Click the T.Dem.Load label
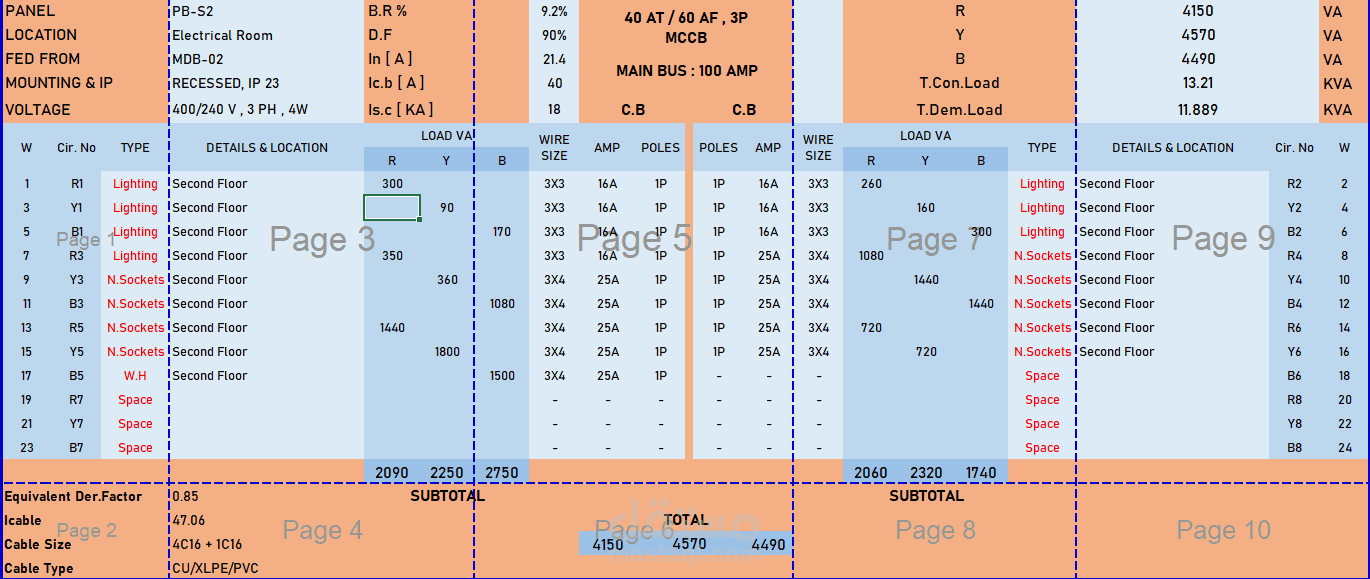Image resolution: width=1370 pixels, height=579 pixels. (959, 109)
